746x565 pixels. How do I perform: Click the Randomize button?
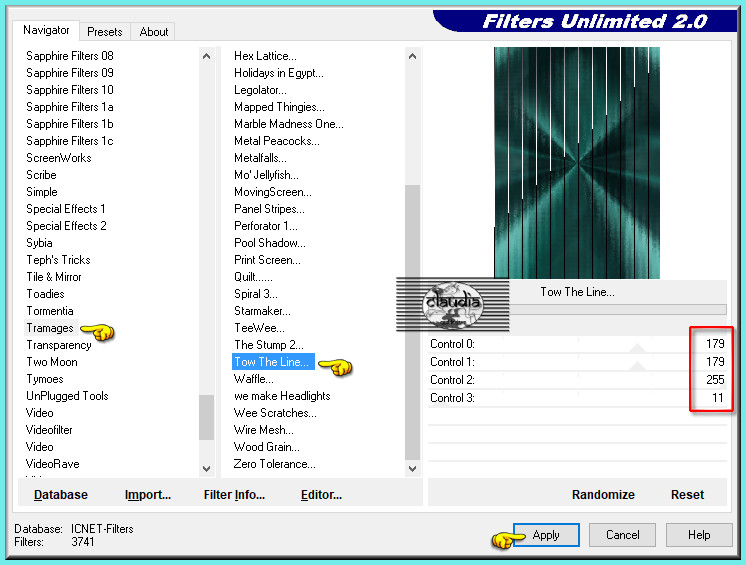(603, 495)
